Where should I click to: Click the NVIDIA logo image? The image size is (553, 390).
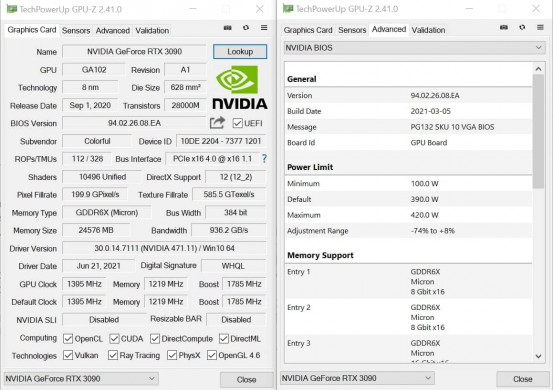point(240,87)
